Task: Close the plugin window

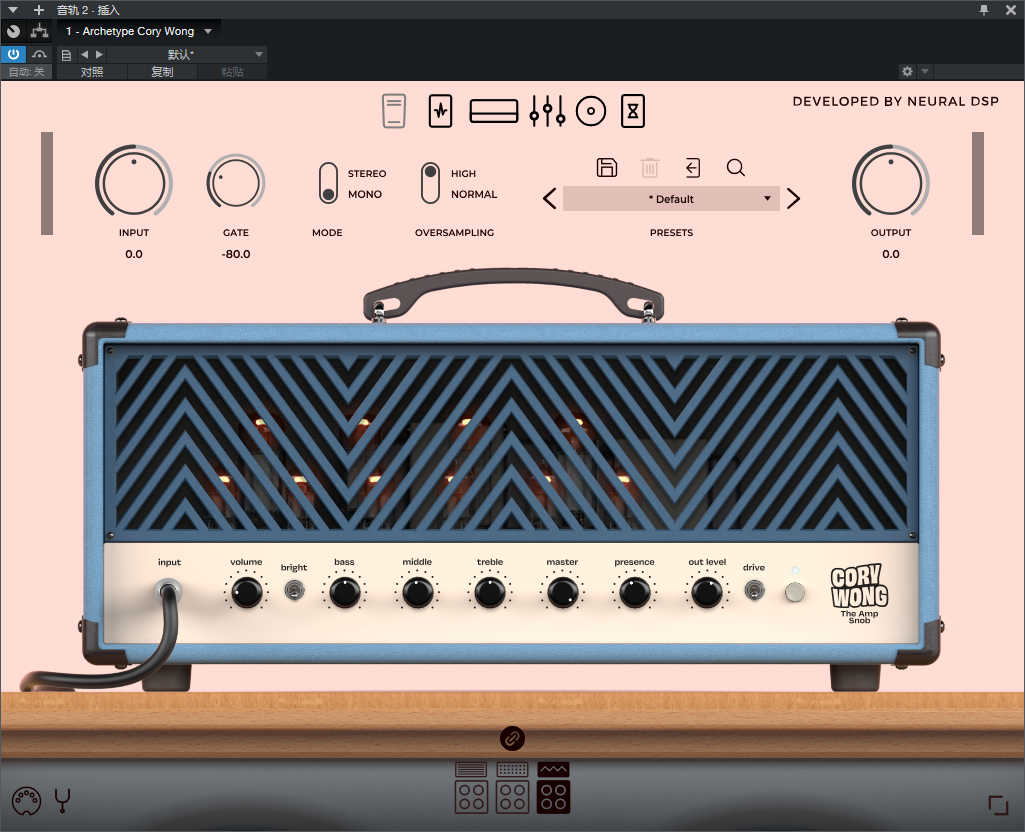Action: pos(1011,10)
